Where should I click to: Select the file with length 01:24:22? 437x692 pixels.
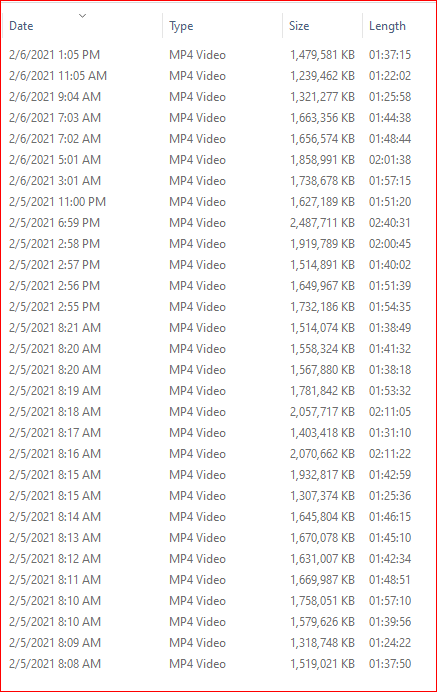coord(218,643)
